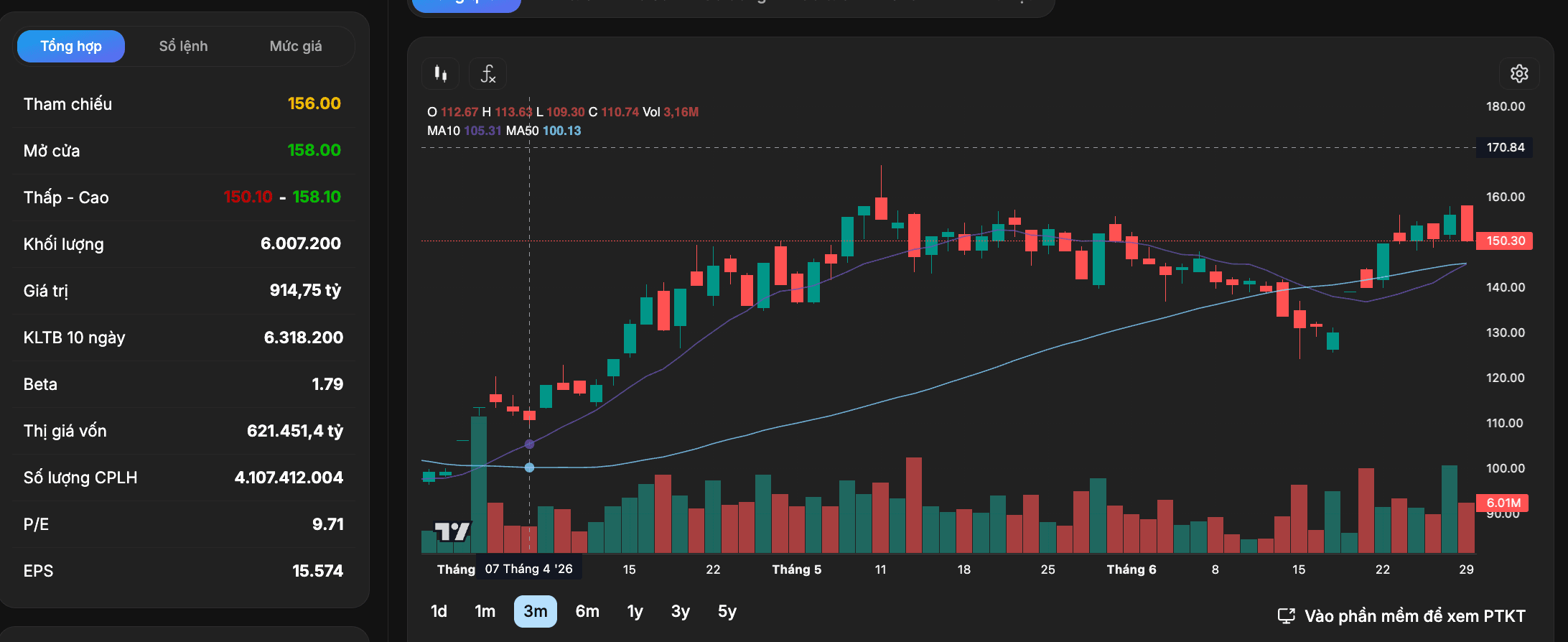Select the 1m timeframe
The height and width of the screenshot is (642, 1568).
485,611
